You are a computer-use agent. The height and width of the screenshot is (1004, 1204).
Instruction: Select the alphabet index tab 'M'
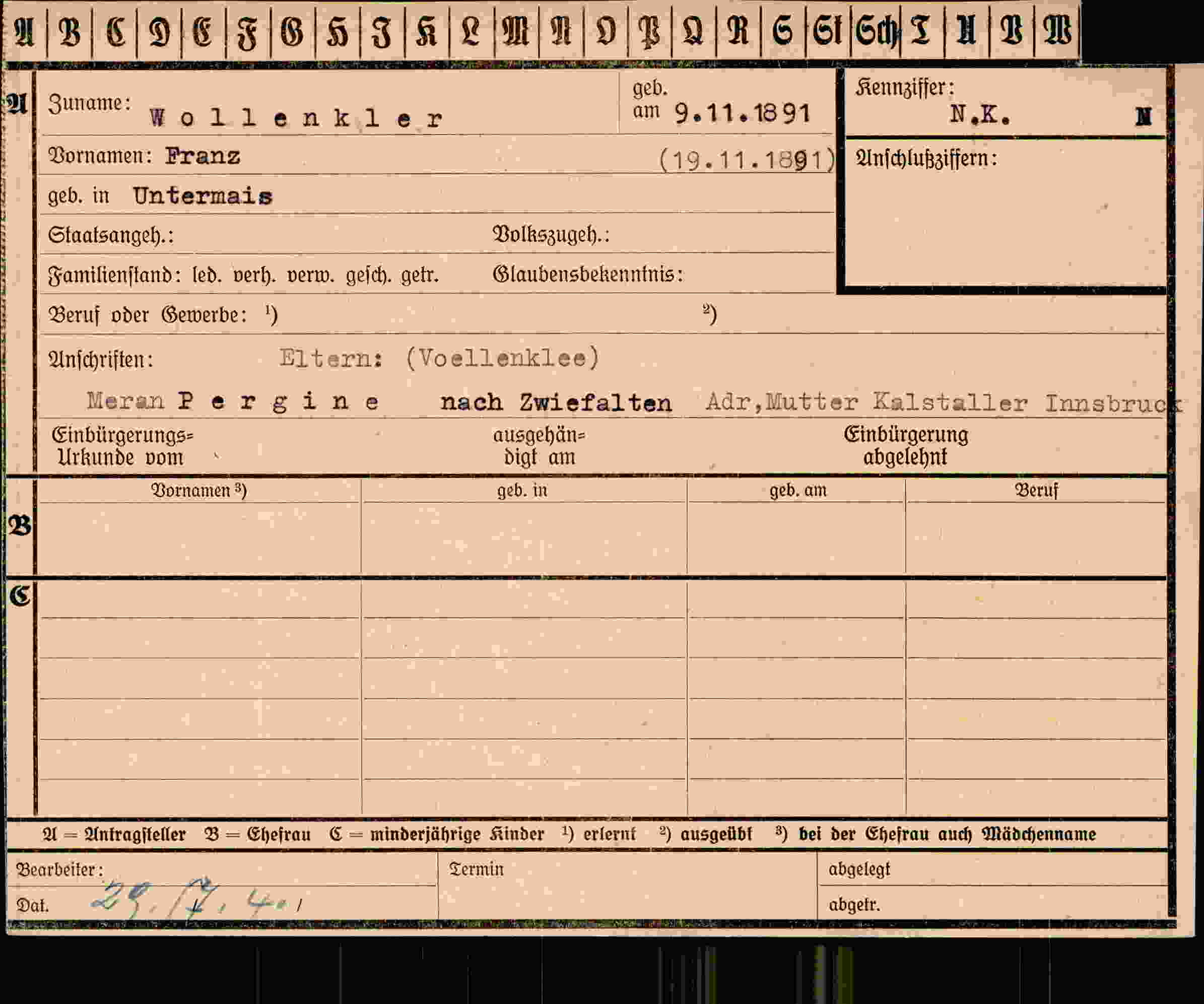516,30
